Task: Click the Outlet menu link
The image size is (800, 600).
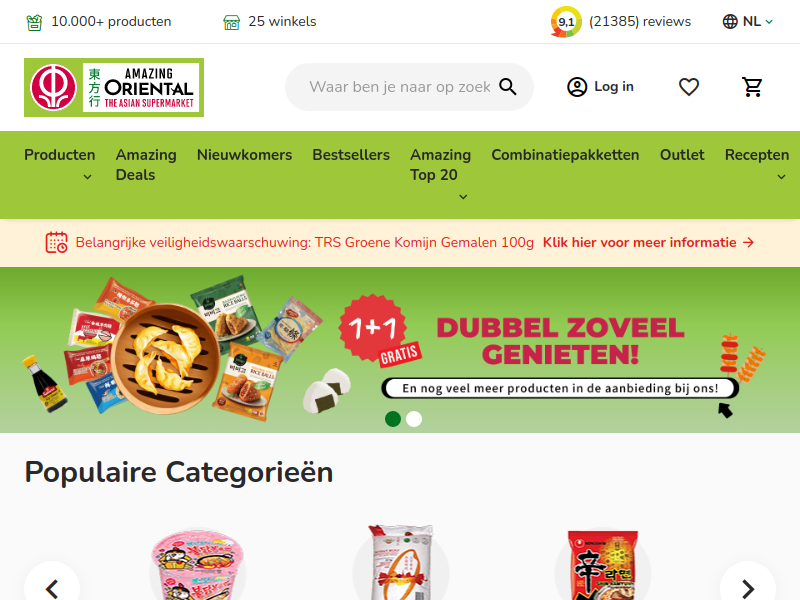Action: [682, 155]
